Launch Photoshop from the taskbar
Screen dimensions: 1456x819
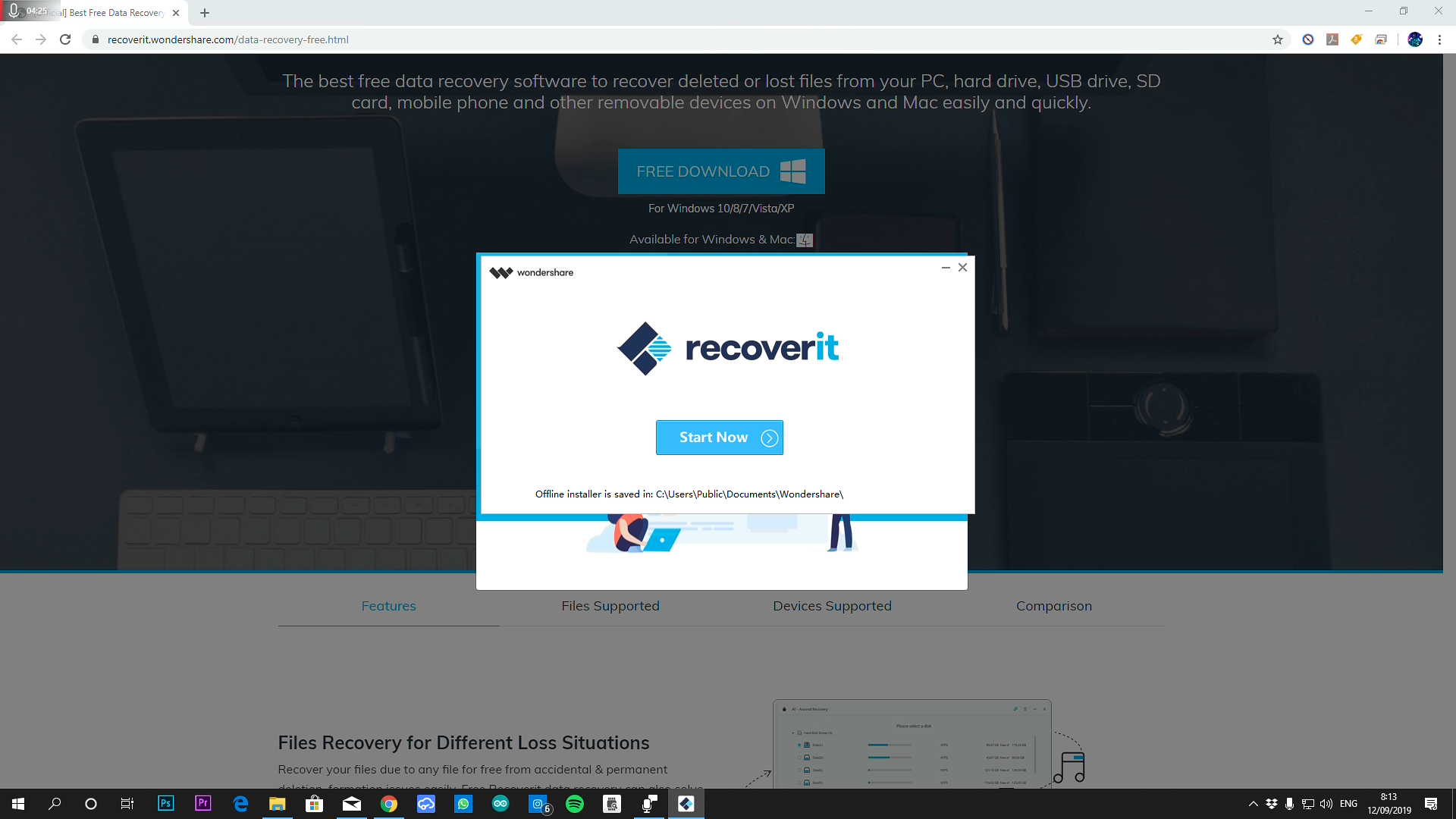(165, 804)
